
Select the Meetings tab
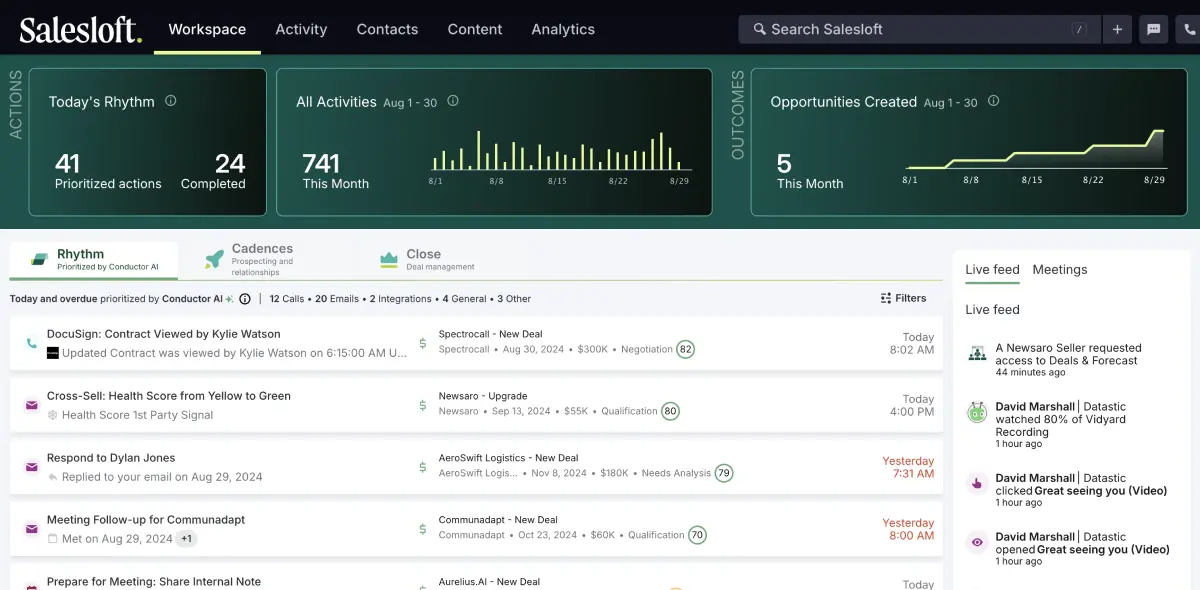[1060, 269]
